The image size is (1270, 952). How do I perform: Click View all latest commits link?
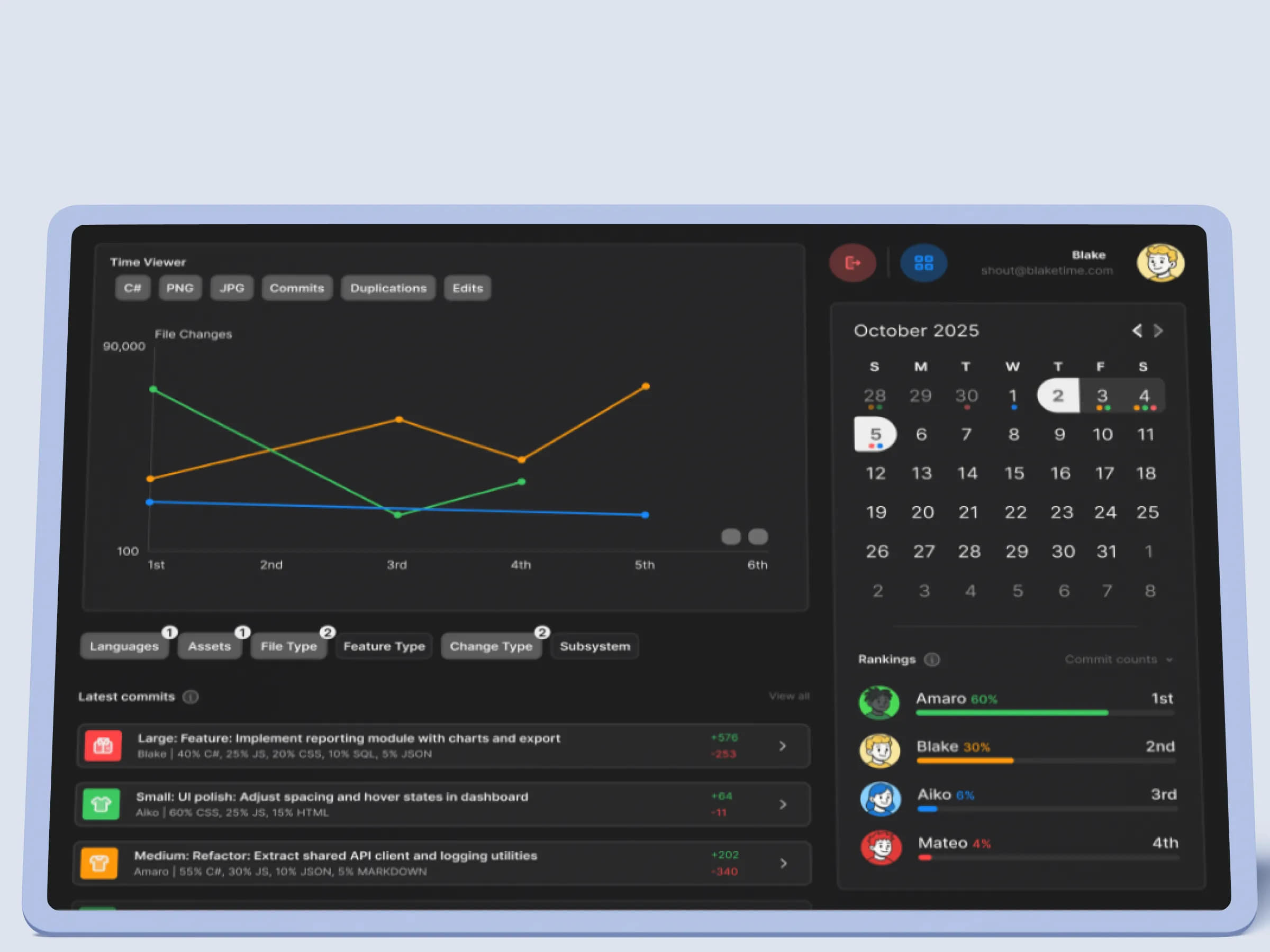[789, 696]
